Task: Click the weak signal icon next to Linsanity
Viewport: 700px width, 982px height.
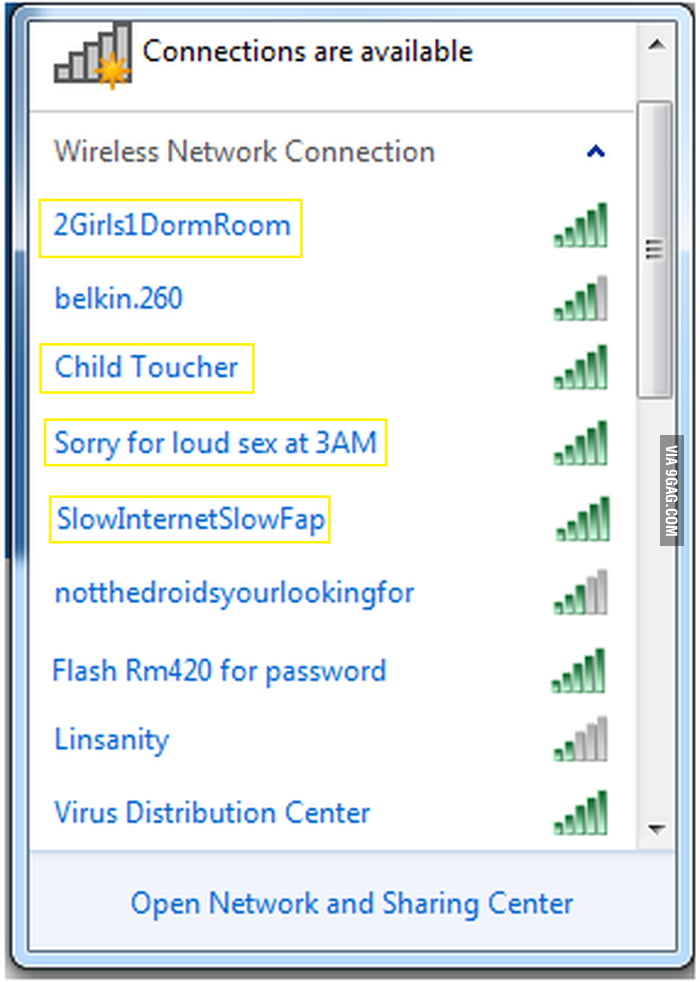Action: (x=580, y=739)
